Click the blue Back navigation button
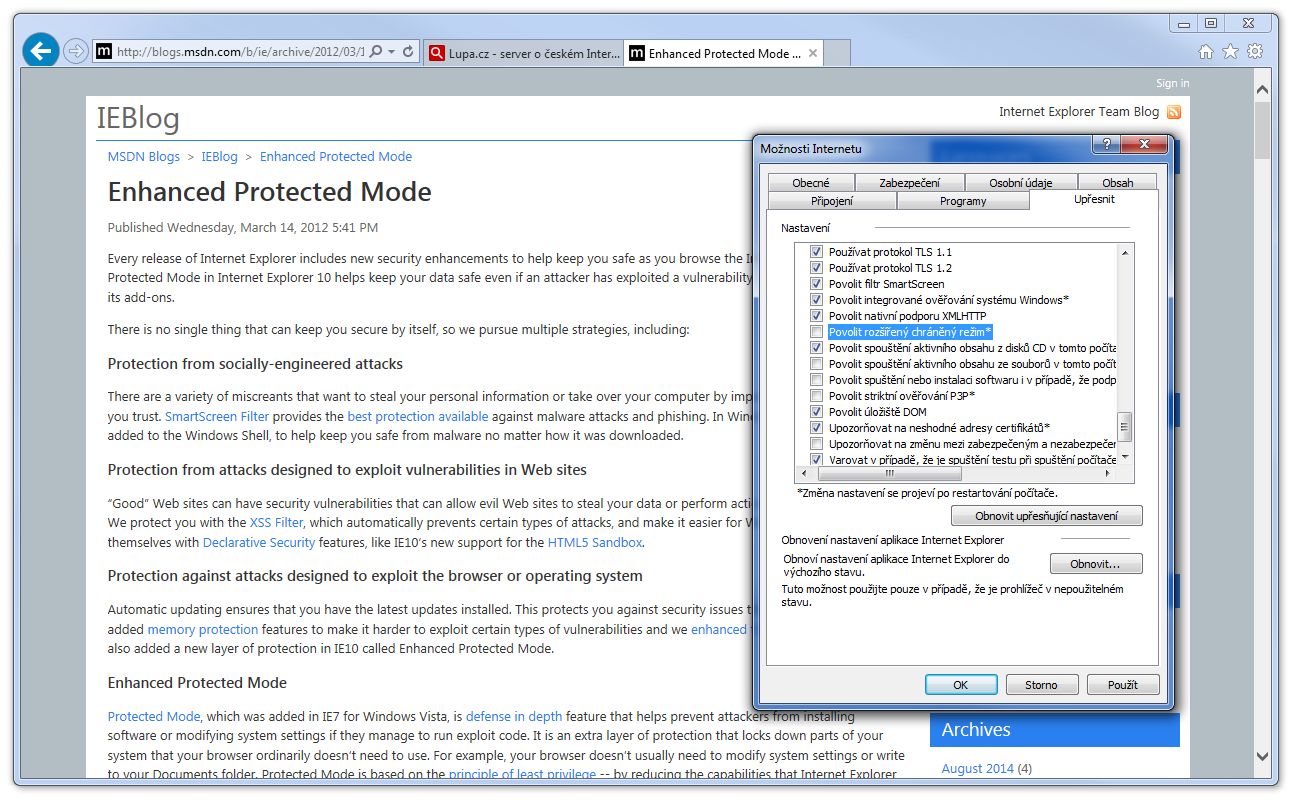 pyautogui.click(x=41, y=51)
